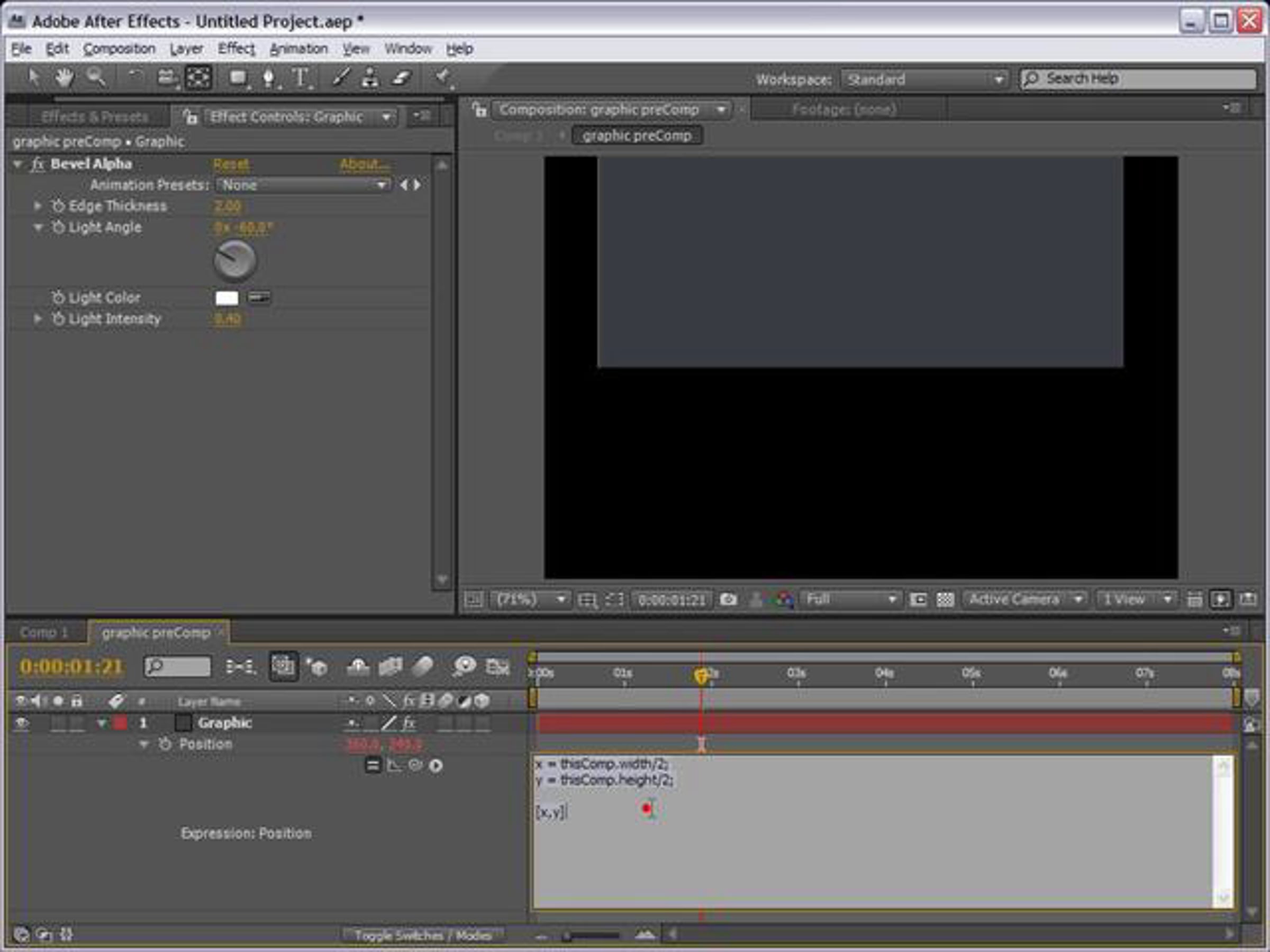The image size is (1270, 952).
Task: Reset the Bevel Alpha effect
Action: click(x=231, y=164)
